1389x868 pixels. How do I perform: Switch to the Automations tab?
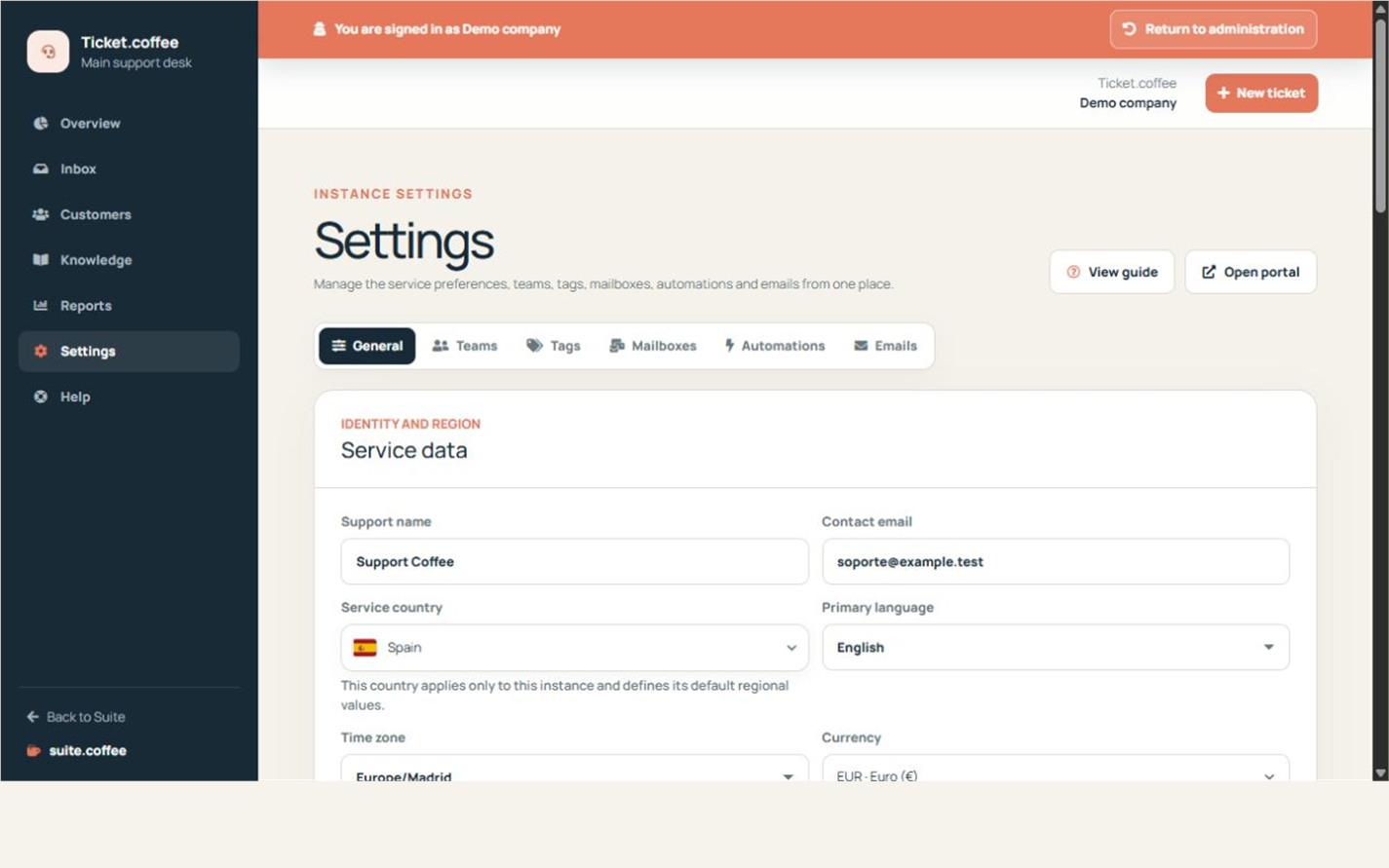click(775, 346)
